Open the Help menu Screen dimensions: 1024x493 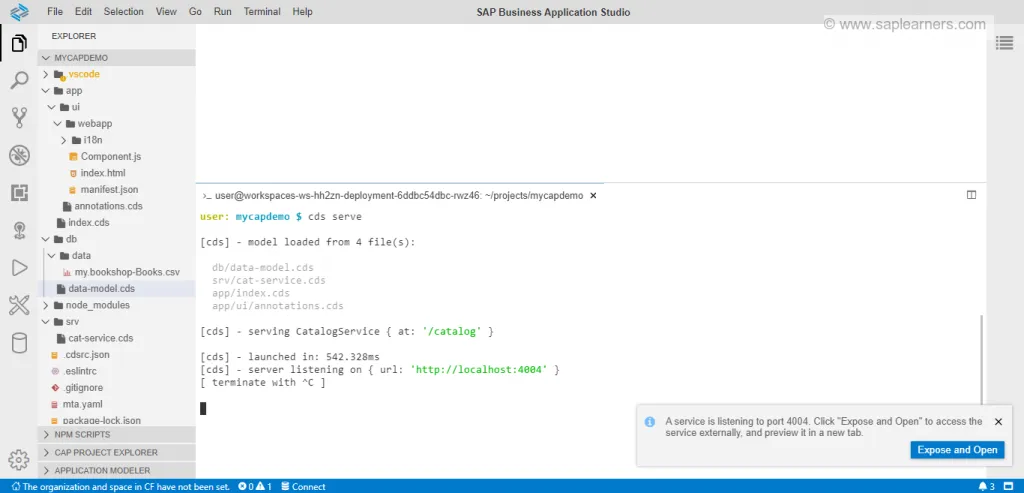(x=302, y=12)
